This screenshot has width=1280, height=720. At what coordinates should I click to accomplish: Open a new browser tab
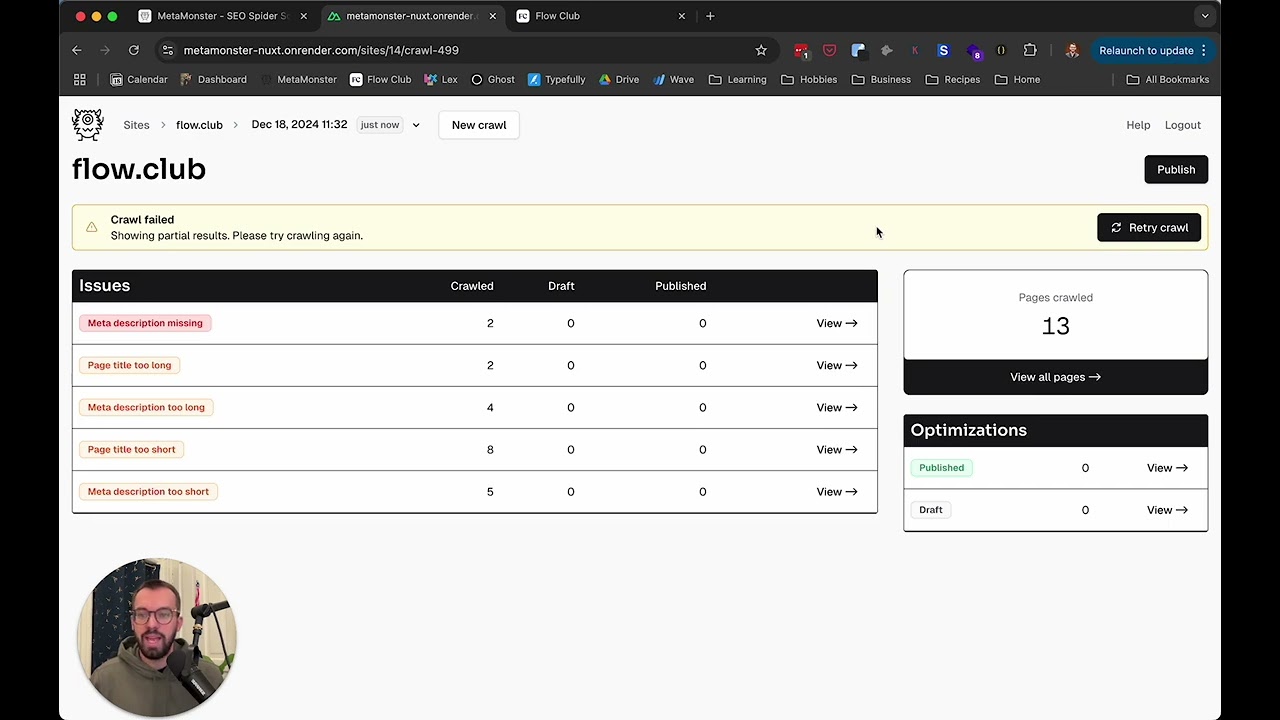click(710, 16)
